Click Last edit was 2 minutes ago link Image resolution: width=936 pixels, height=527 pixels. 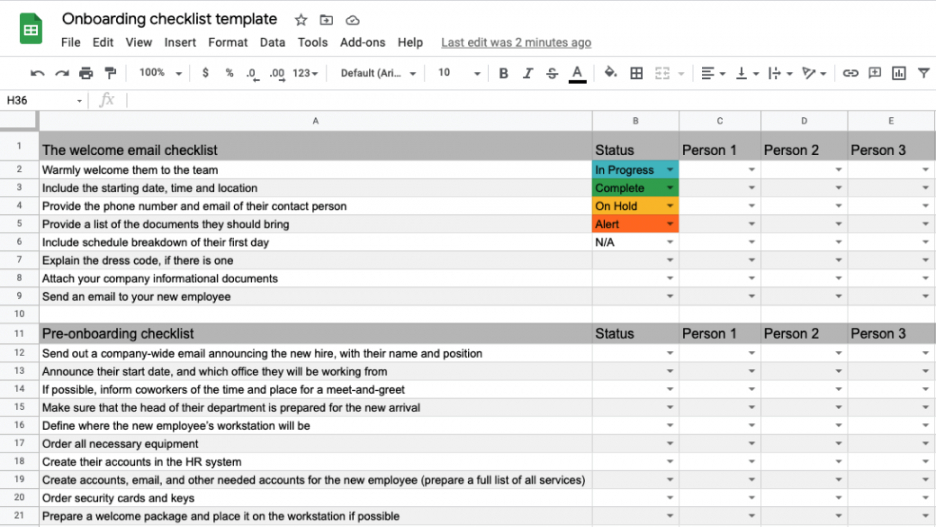coord(516,42)
